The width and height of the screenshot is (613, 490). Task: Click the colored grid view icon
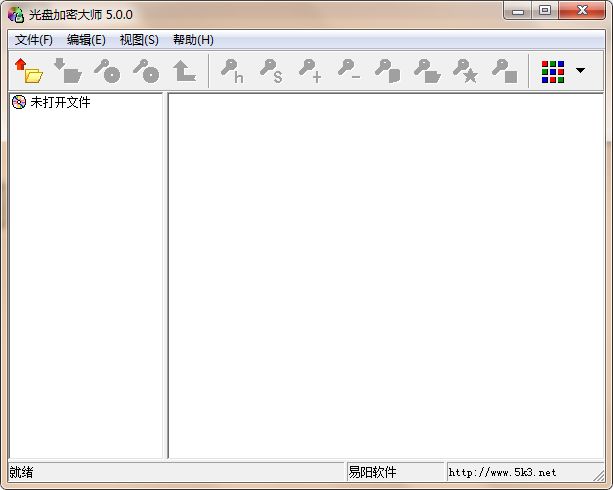pyautogui.click(x=552, y=71)
